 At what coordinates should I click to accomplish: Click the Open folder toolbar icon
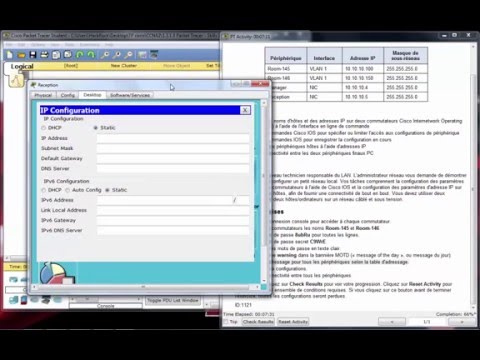tap(21, 55)
